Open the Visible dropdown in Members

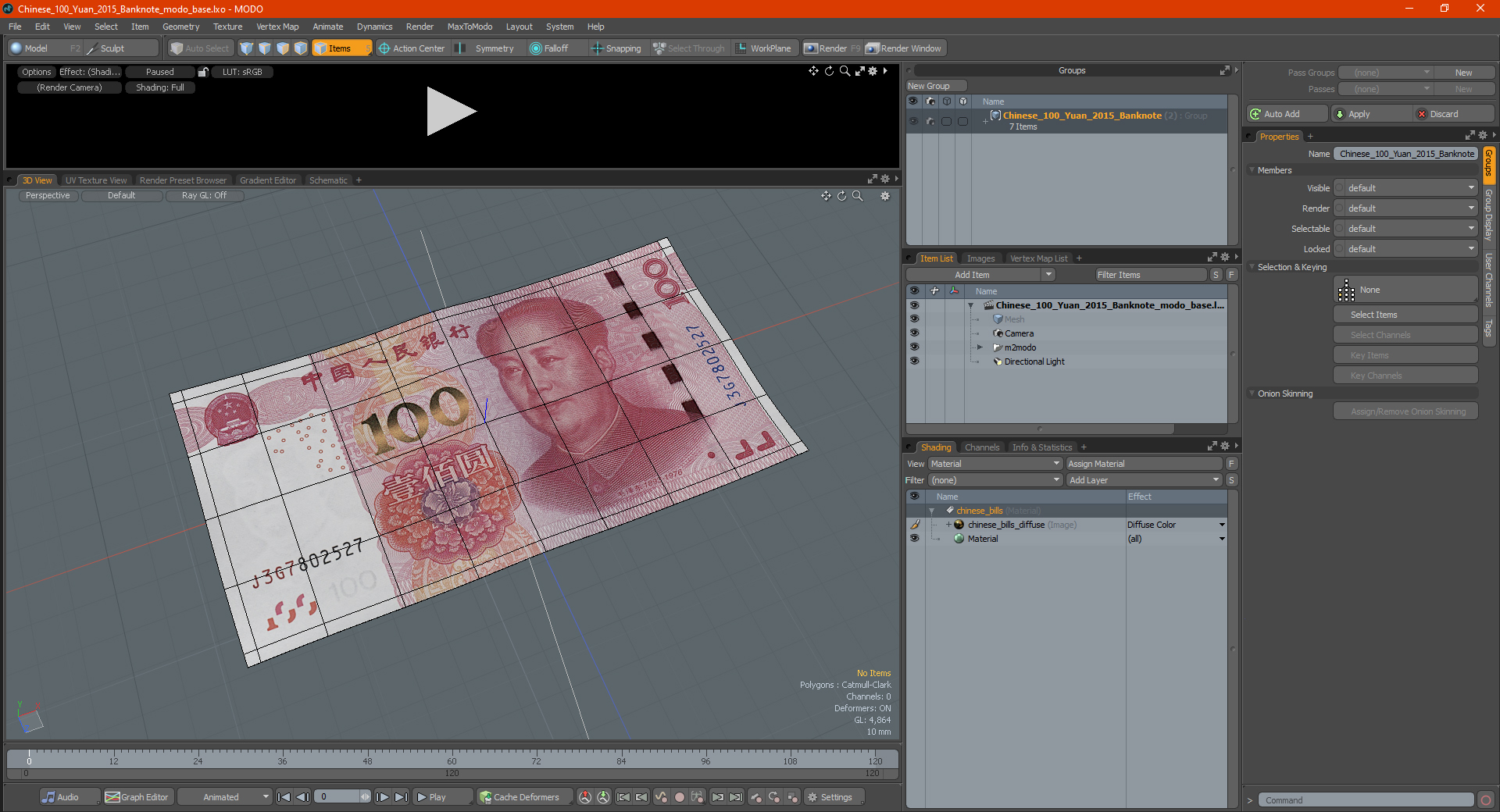(x=1405, y=188)
